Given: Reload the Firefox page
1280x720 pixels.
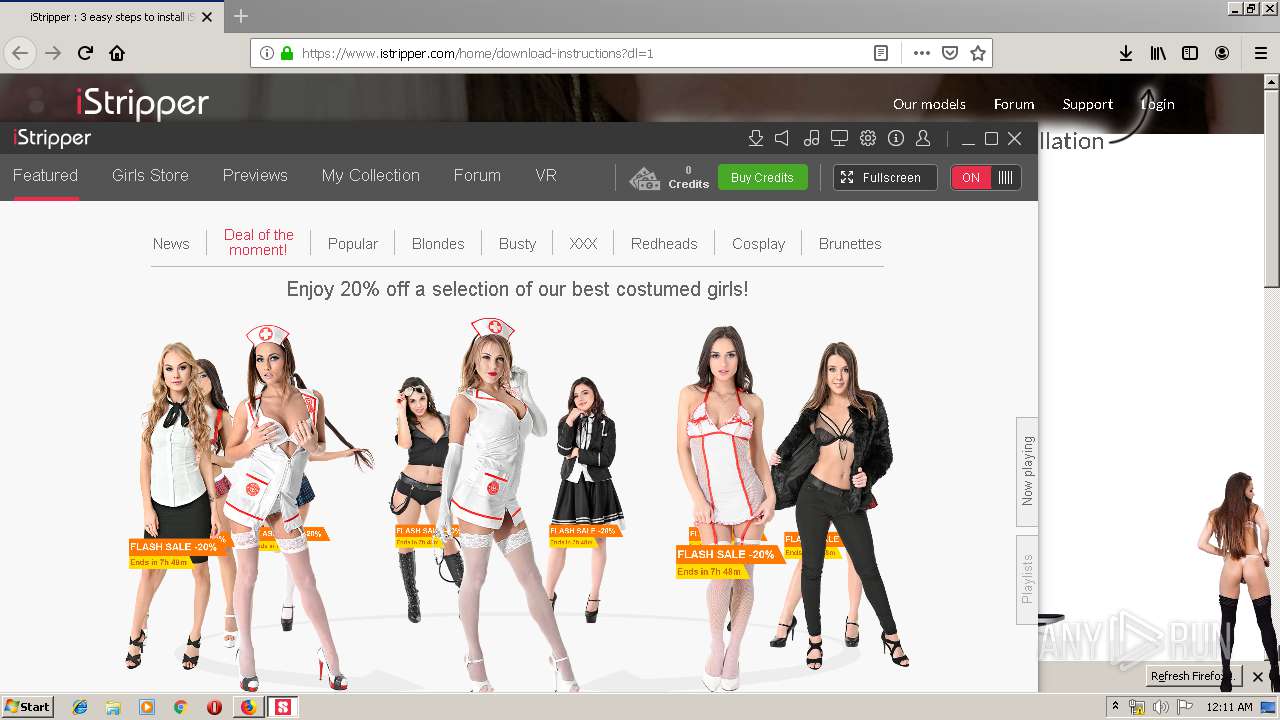Looking at the screenshot, I should coord(85,53).
